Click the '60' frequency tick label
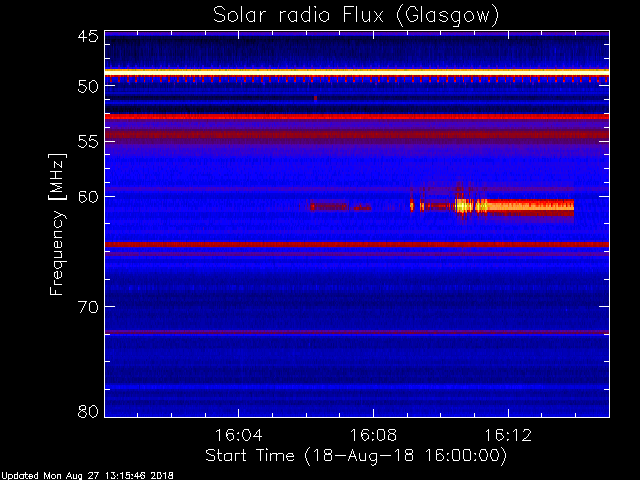This screenshot has width=640, height=480. pyautogui.click(x=88, y=197)
